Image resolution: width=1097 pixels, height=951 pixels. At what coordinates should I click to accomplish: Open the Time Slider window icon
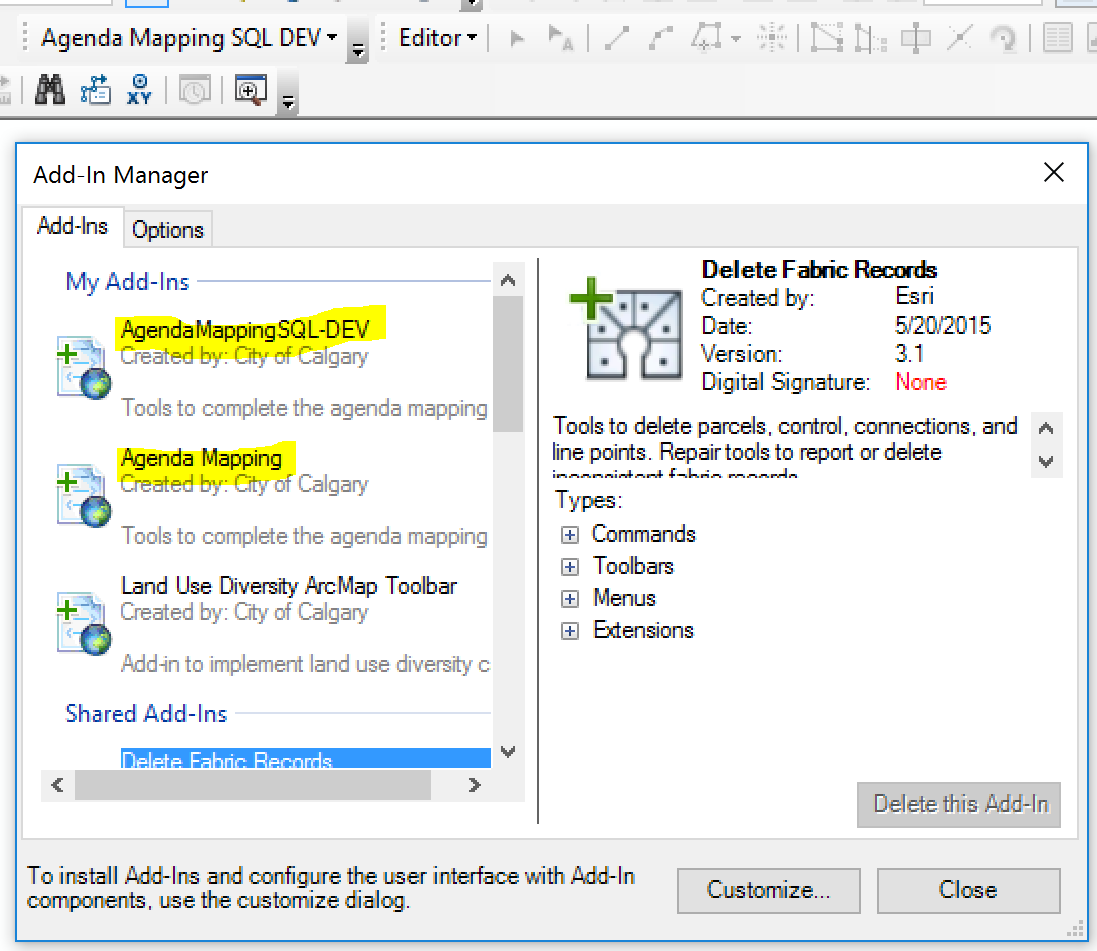(x=194, y=90)
